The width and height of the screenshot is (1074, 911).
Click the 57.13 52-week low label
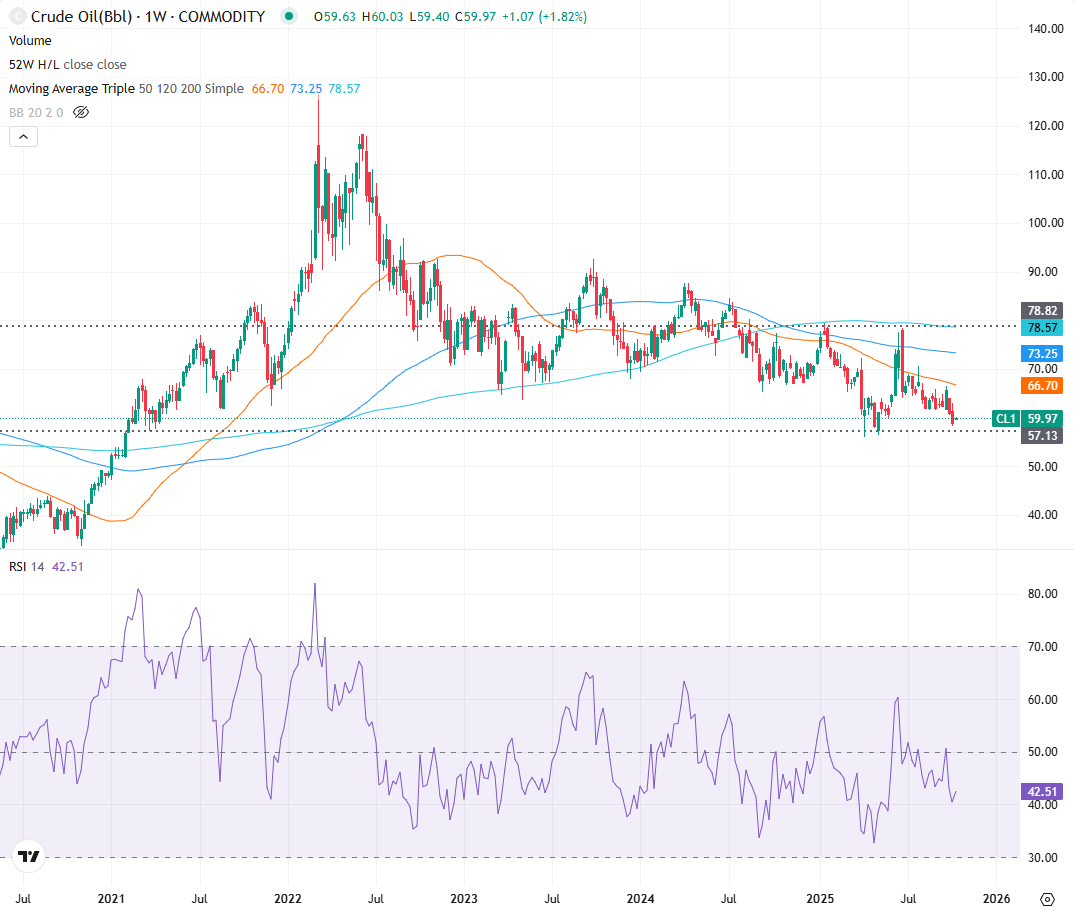tap(1041, 436)
